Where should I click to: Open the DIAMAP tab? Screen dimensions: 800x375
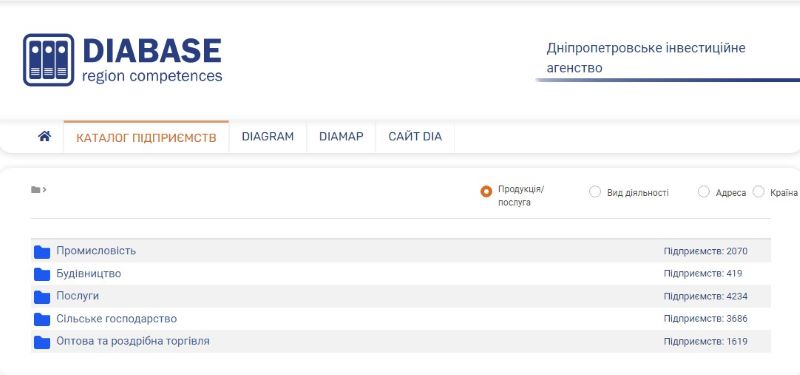341,137
